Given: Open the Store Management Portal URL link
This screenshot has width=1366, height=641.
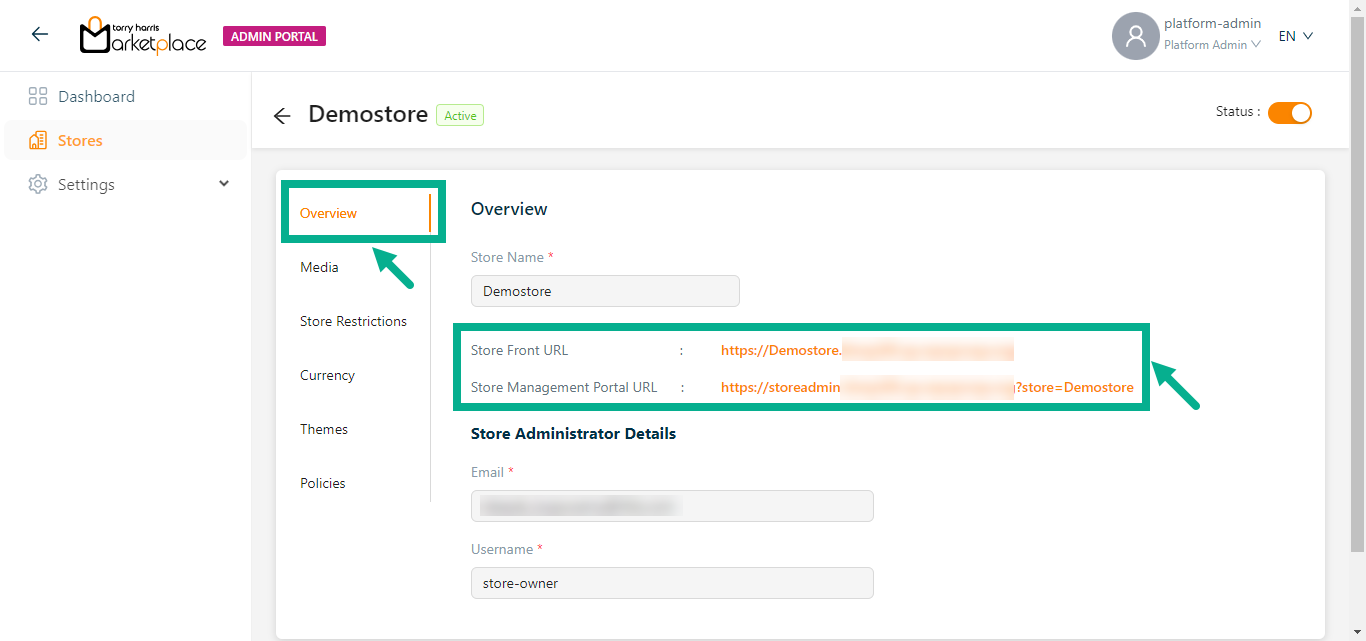Looking at the screenshot, I should pyautogui.click(x=926, y=388).
